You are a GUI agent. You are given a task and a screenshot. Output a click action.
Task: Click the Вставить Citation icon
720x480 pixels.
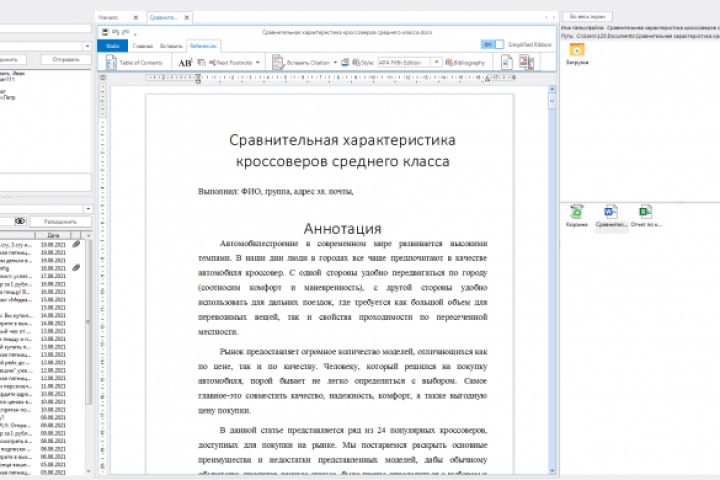click(x=277, y=62)
